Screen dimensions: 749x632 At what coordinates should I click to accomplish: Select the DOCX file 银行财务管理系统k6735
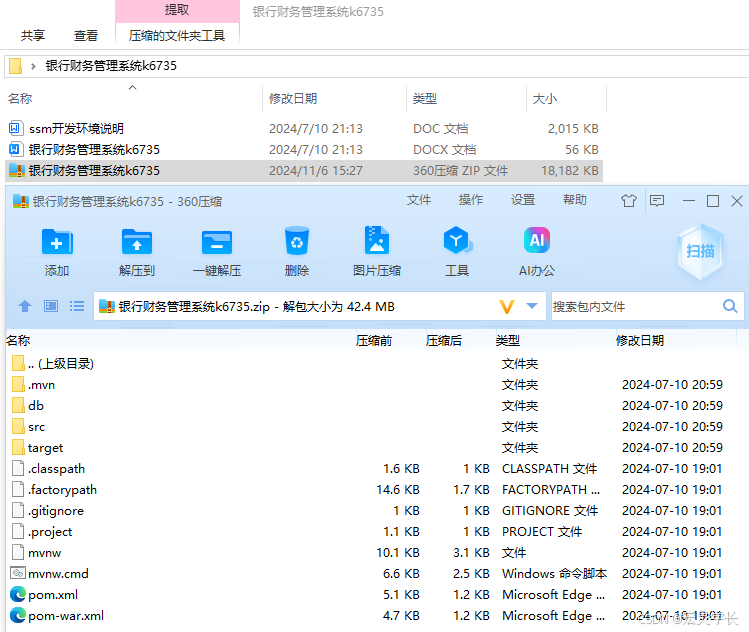tap(94, 150)
